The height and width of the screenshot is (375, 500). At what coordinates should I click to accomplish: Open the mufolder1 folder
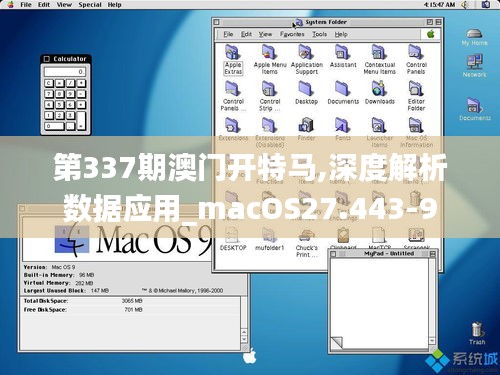click(x=269, y=236)
